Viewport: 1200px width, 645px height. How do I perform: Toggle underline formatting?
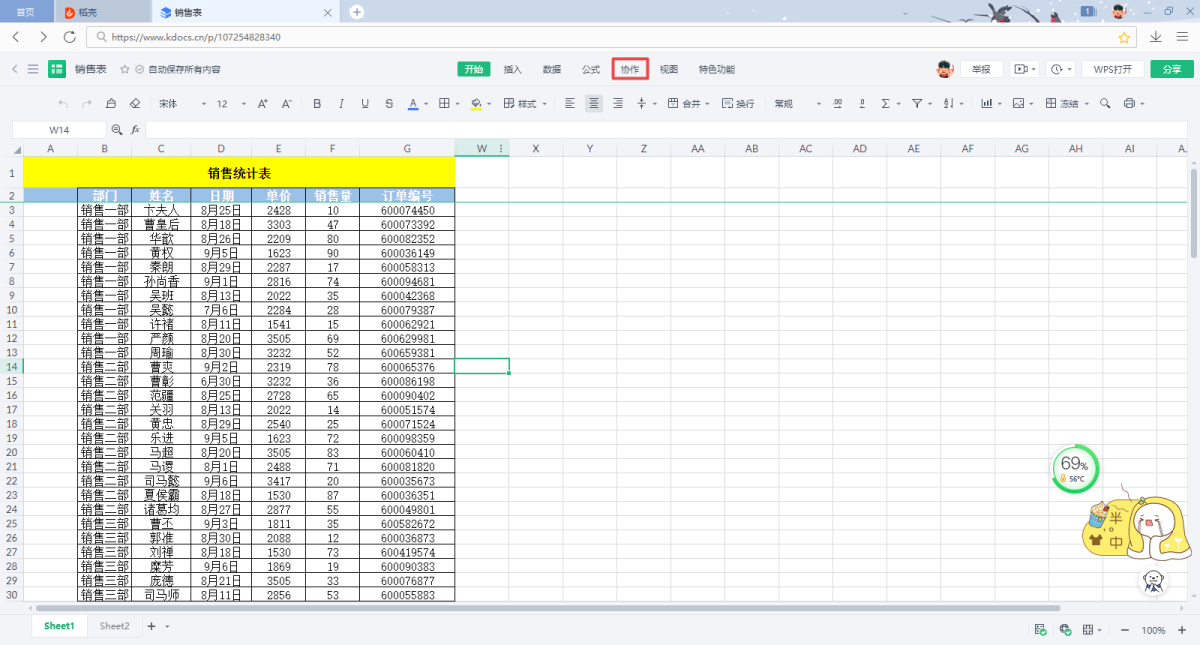364,103
